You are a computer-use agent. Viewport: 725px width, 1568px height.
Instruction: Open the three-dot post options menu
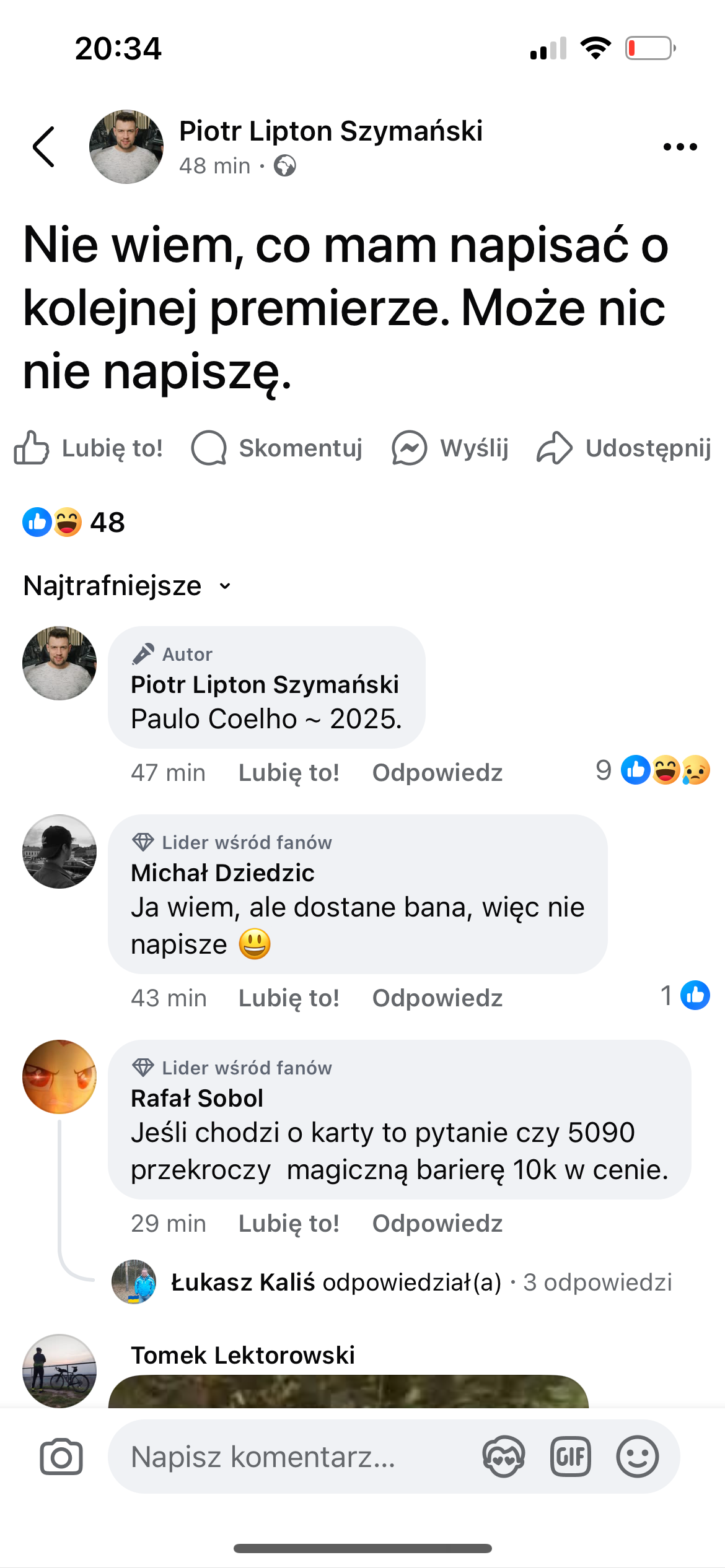[x=680, y=147]
